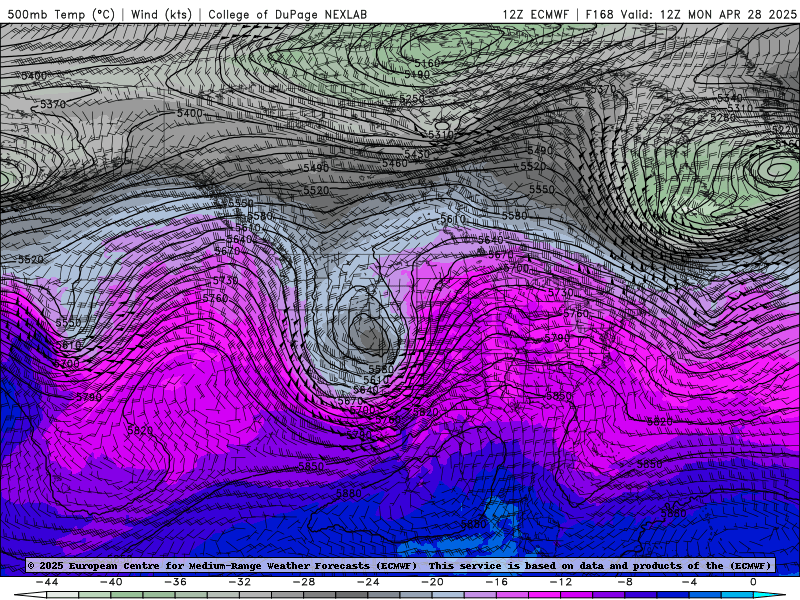Image resolution: width=800 pixels, height=600 pixels.
Task: Click the -40 colorbar label
Action: [x=111, y=582]
